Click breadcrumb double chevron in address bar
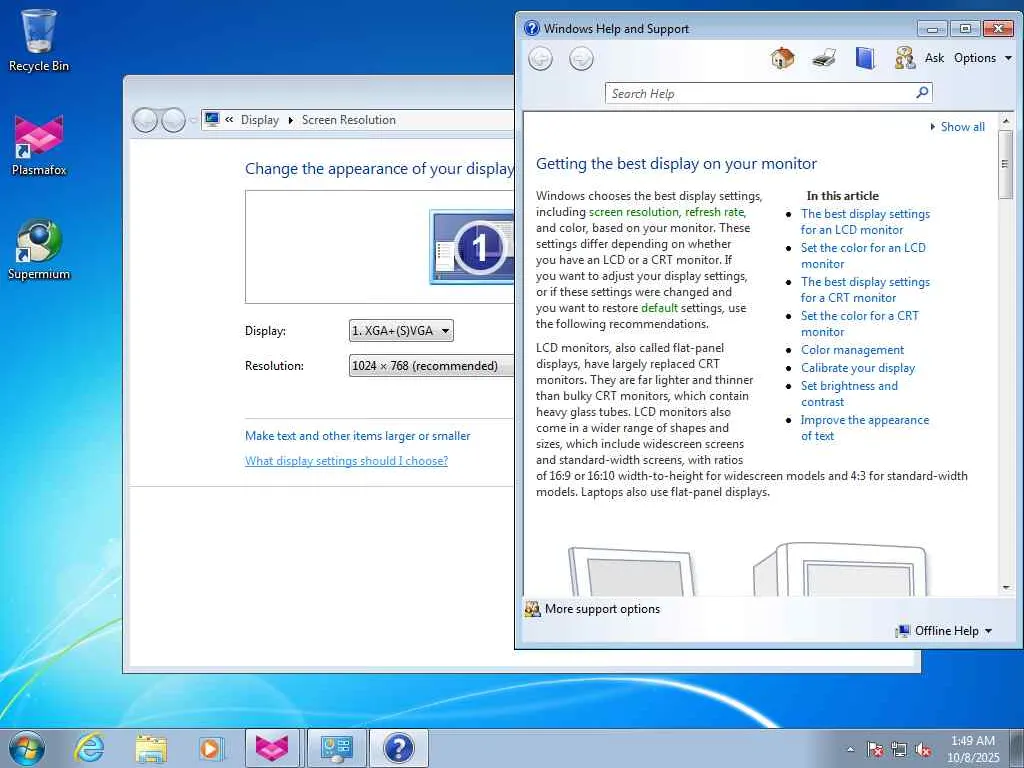This screenshot has width=1024, height=768. (x=229, y=120)
